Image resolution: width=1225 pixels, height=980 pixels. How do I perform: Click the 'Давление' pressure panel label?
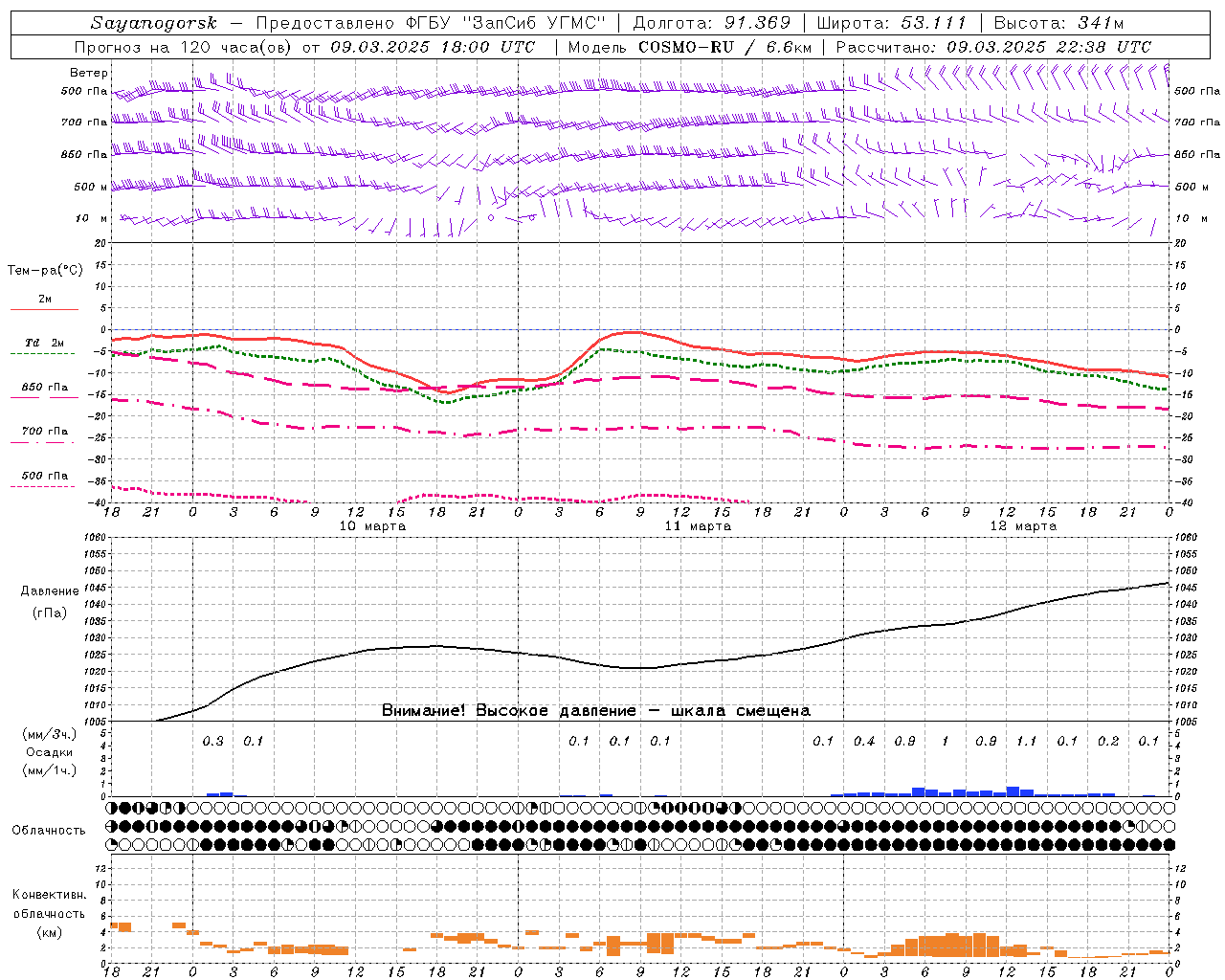coord(50,591)
